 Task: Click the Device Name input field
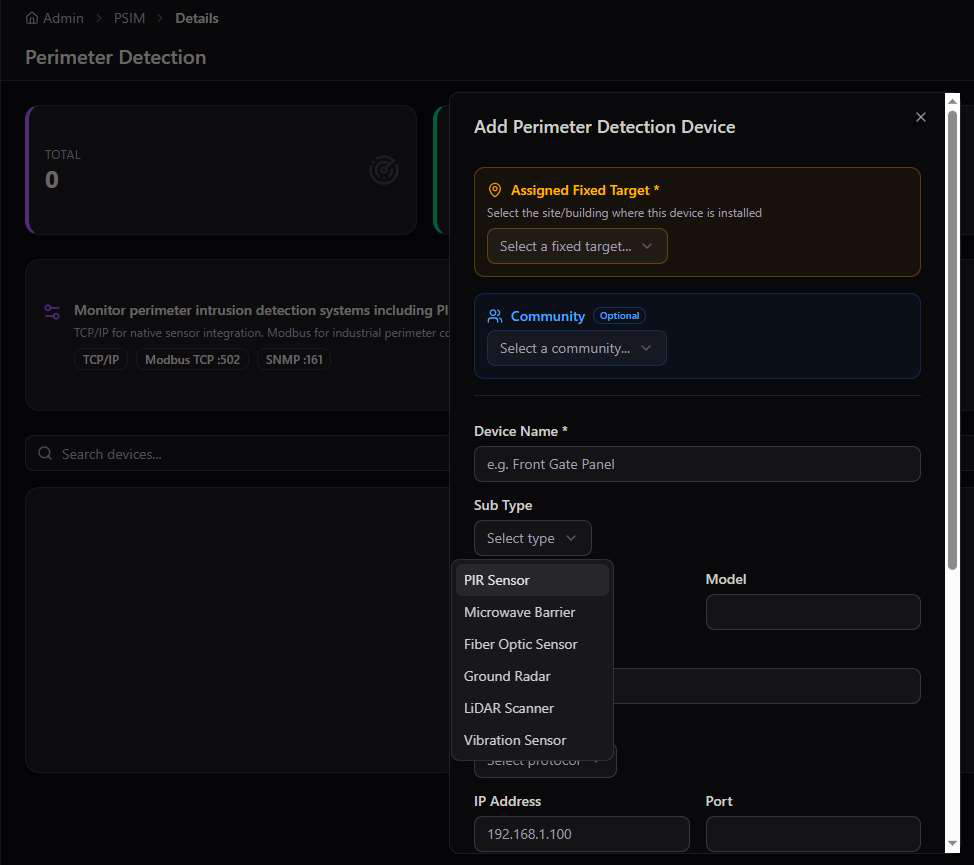click(x=697, y=464)
